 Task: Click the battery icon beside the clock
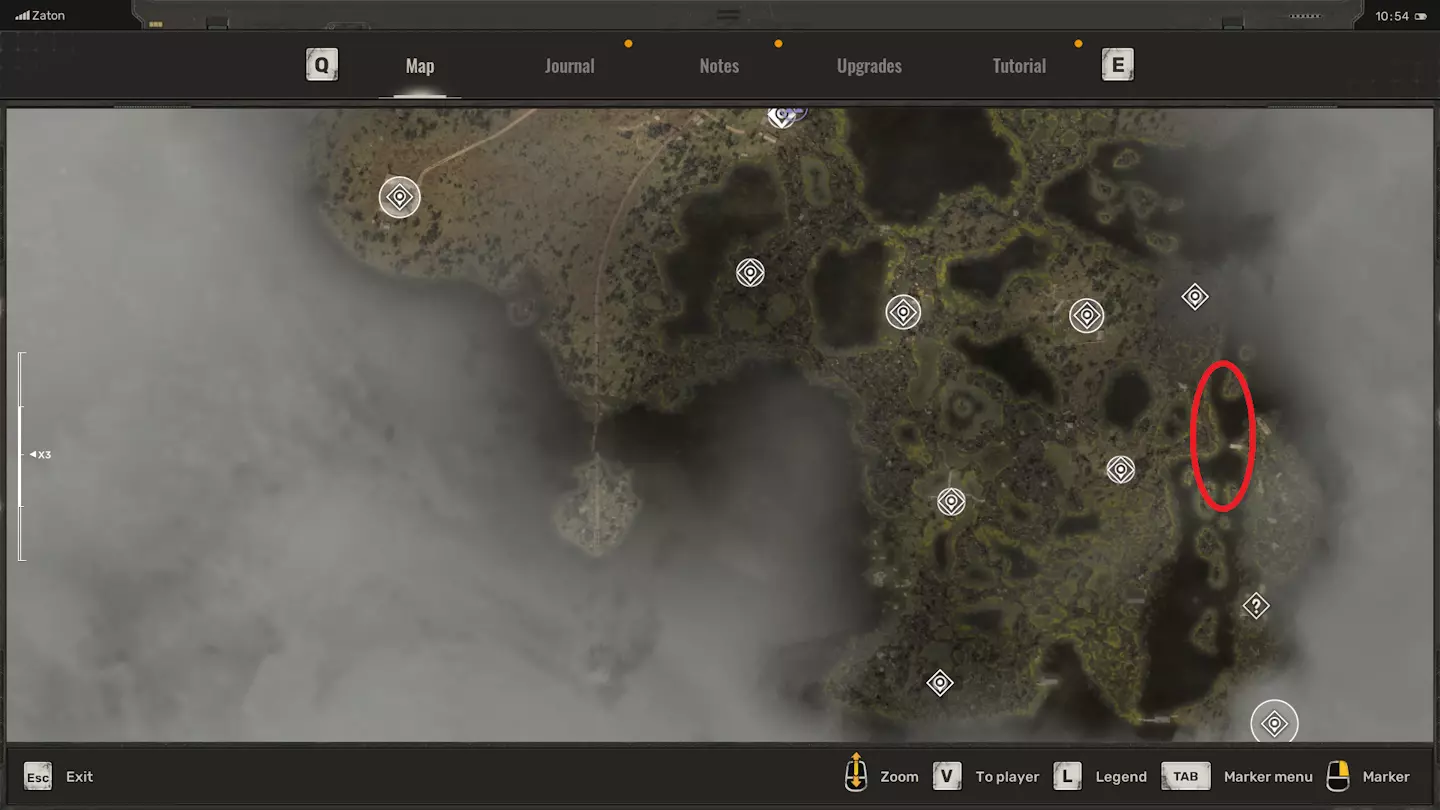pos(1421,16)
